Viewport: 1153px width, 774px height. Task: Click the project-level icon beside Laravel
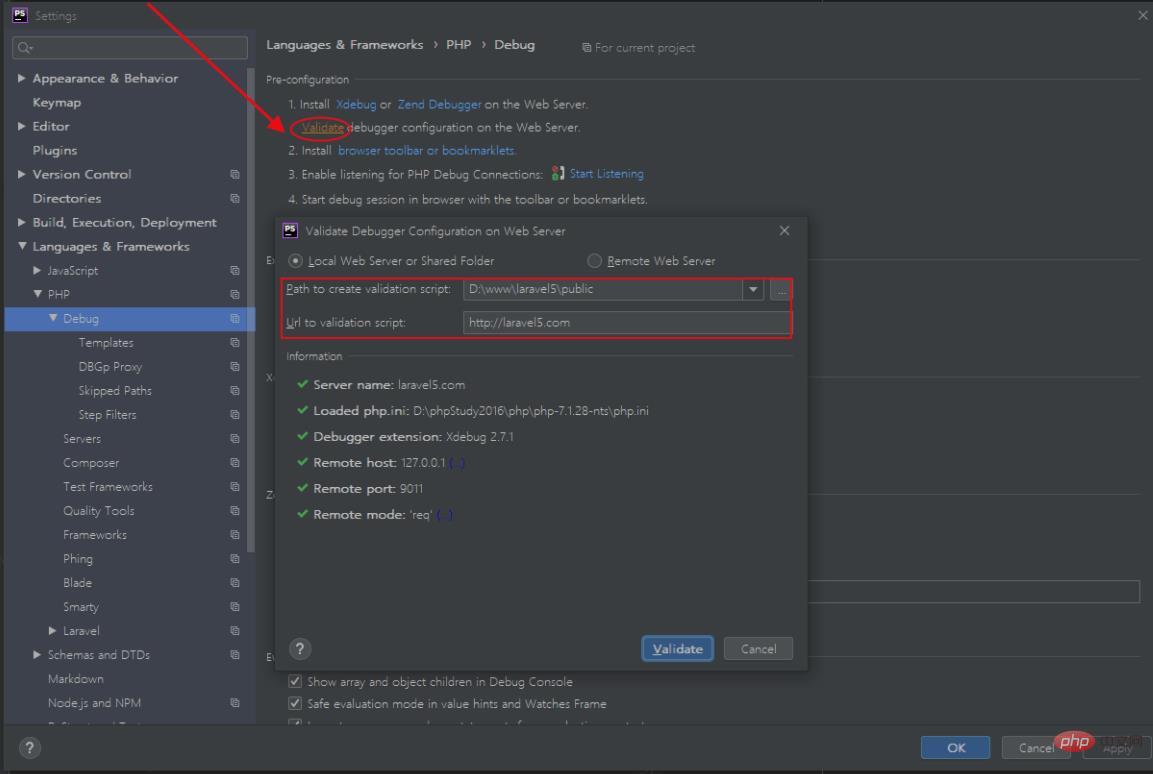(235, 631)
